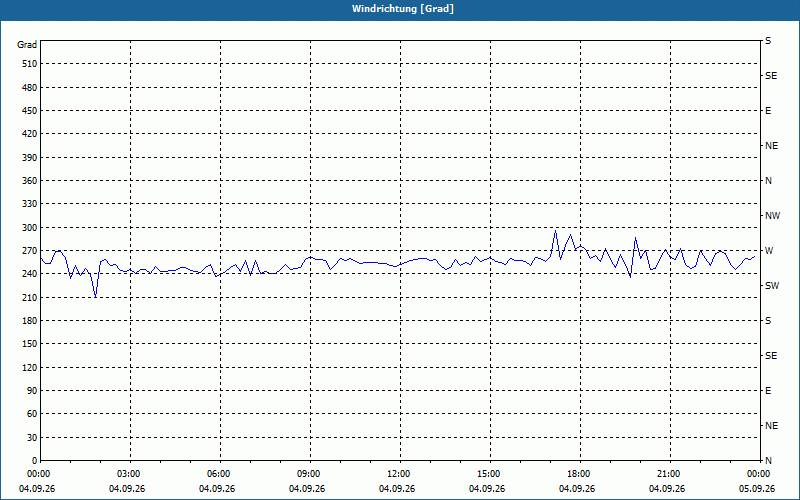Click the 450 degree axis label
The width and height of the screenshot is (800, 500).
point(29,111)
